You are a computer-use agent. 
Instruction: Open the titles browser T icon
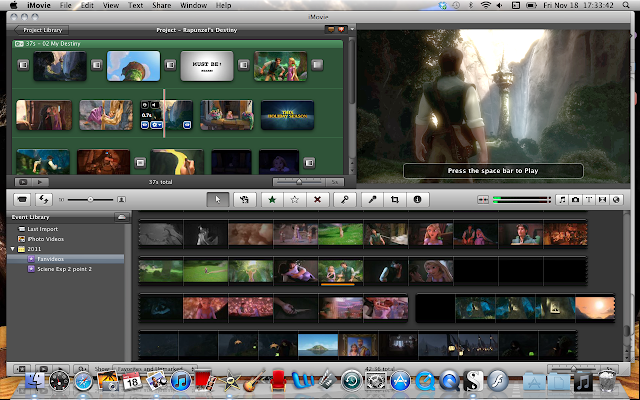[x=589, y=200]
